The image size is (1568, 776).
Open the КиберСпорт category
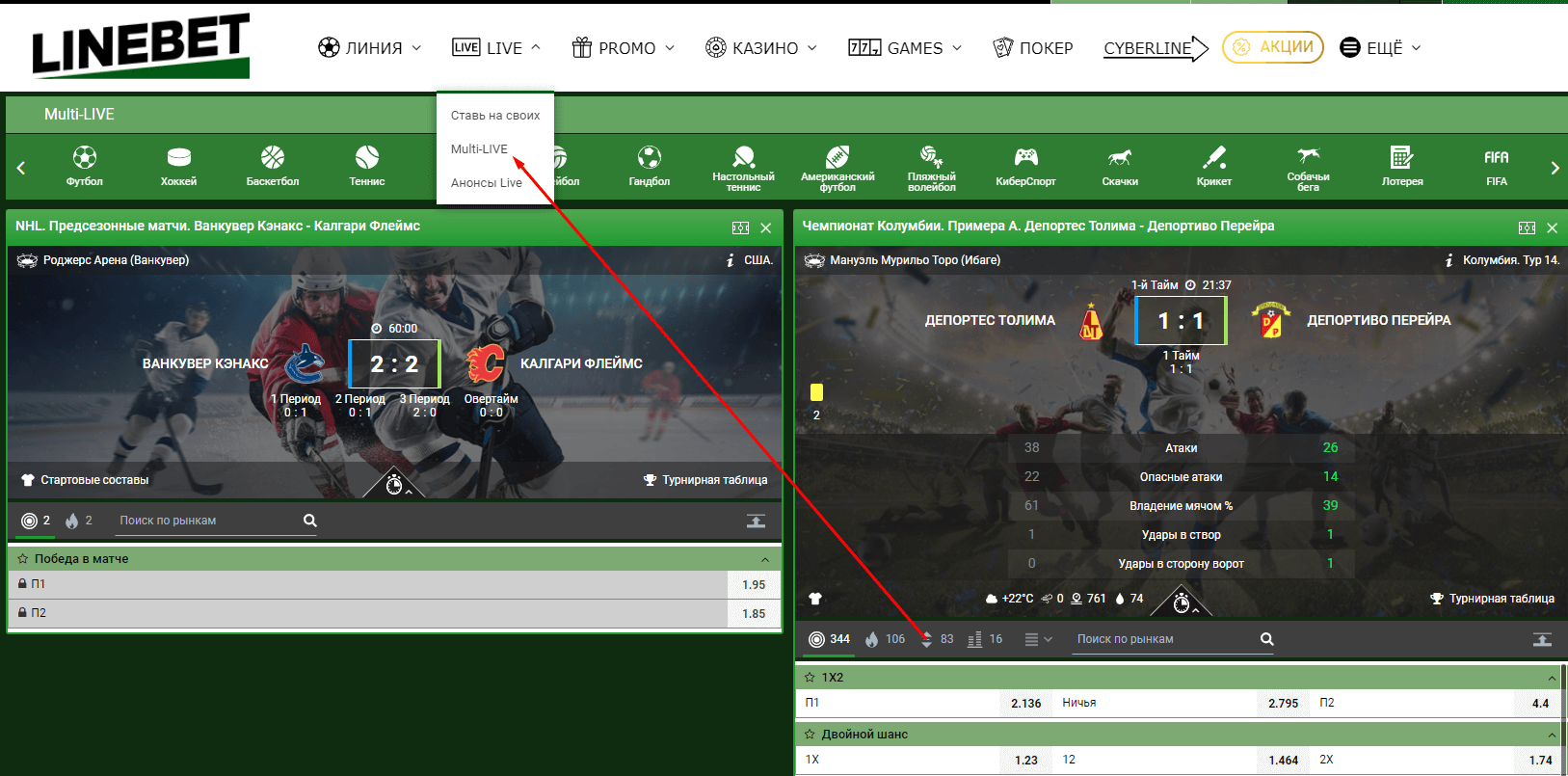[x=1025, y=166]
